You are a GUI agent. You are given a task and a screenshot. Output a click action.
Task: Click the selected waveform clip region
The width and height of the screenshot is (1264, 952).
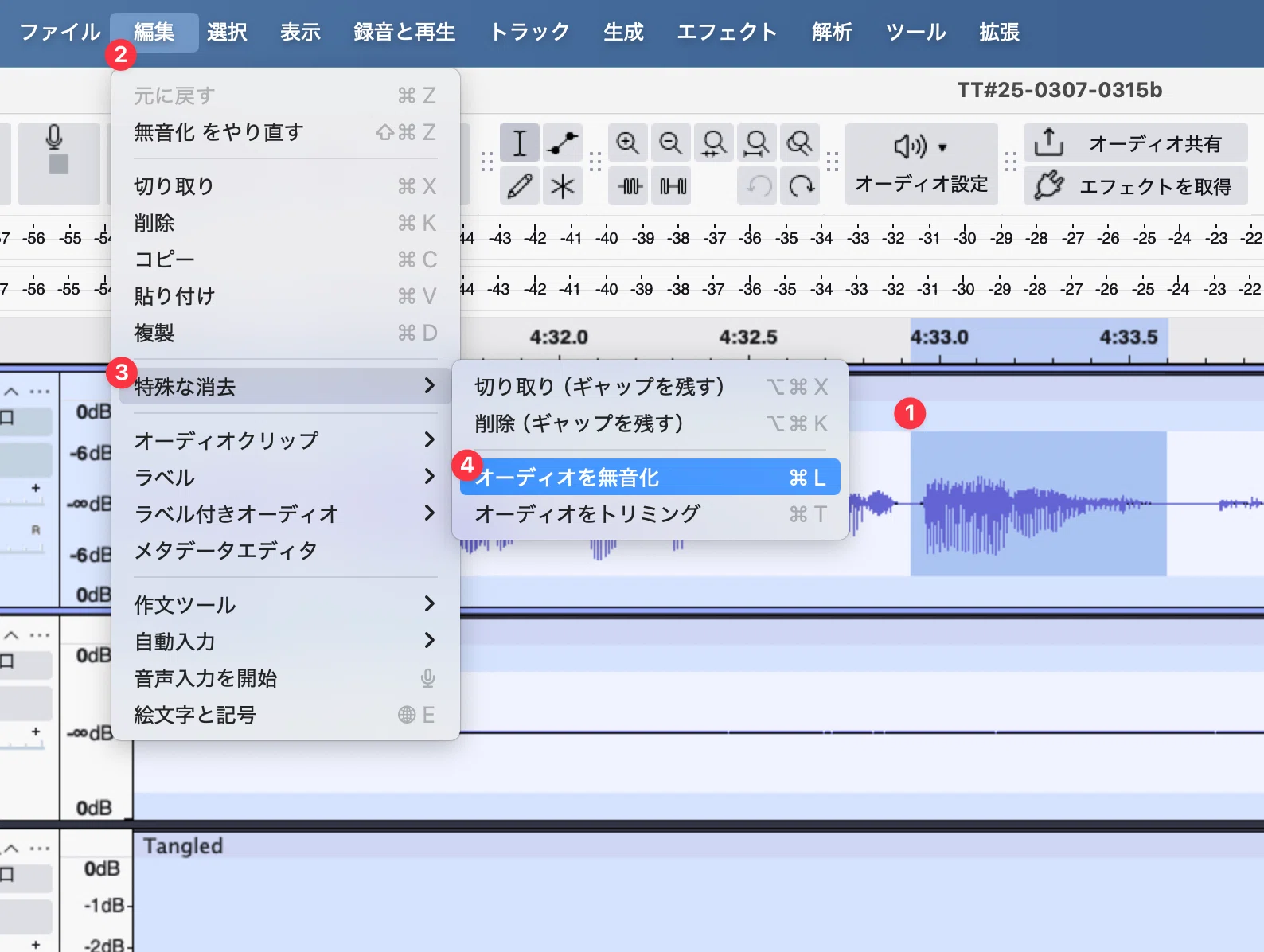pyautogui.click(x=1038, y=503)
